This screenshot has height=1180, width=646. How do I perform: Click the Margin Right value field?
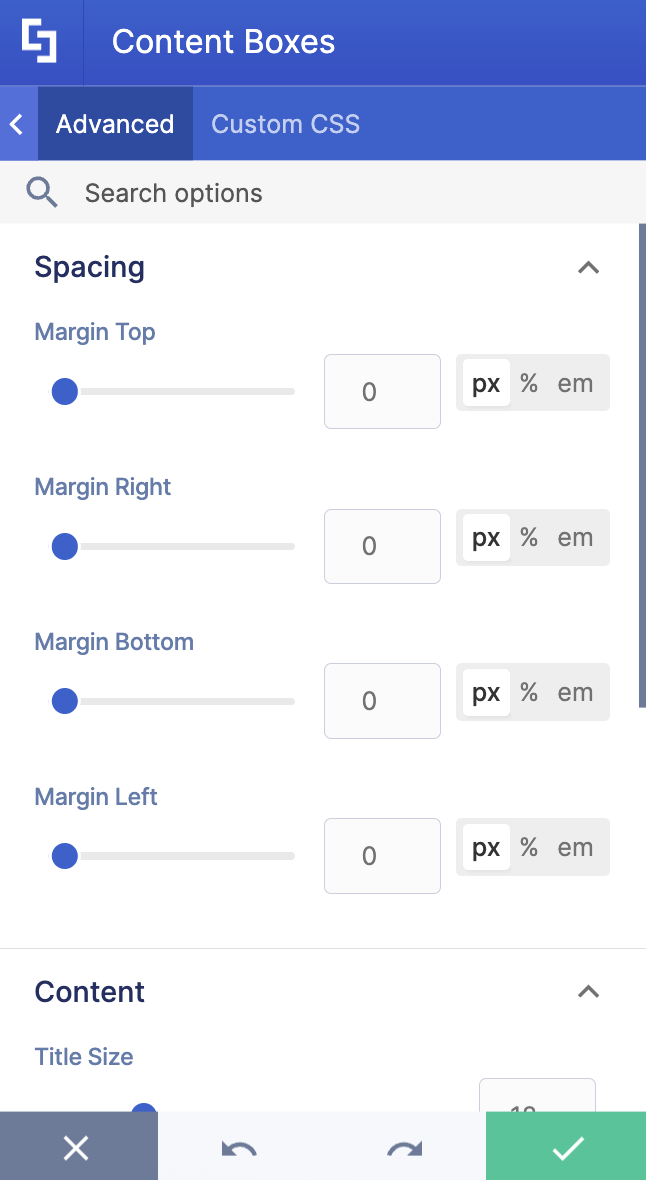(x=382, y=546)
